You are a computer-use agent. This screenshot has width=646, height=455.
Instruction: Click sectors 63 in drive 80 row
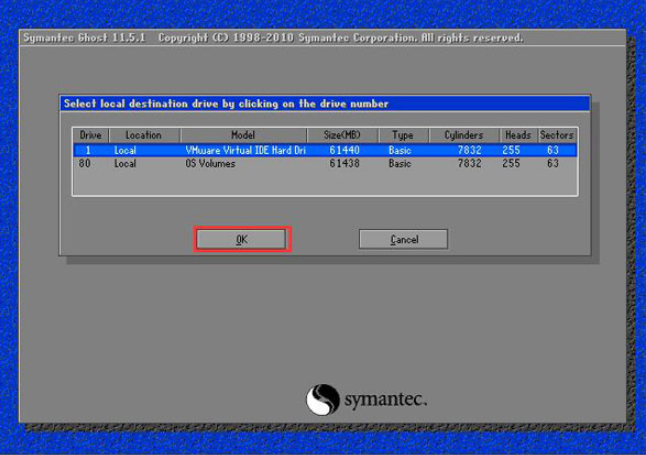pos(553,163)
